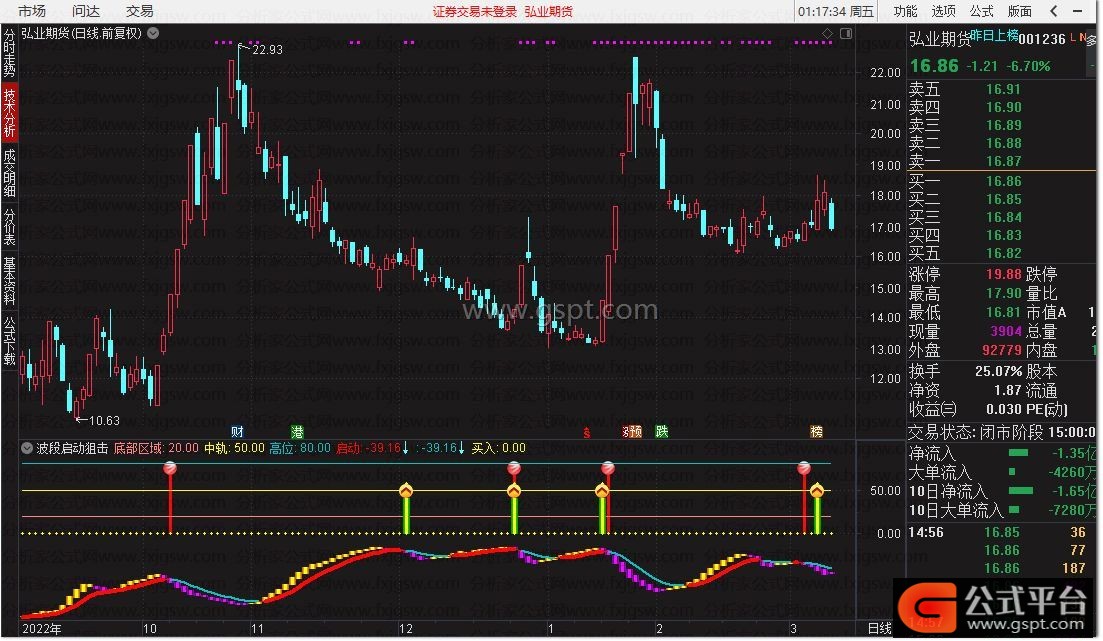This screenshot has height=641, width=1103.
Task: Open the 选项 menu
Action: (x=943, y=11)
